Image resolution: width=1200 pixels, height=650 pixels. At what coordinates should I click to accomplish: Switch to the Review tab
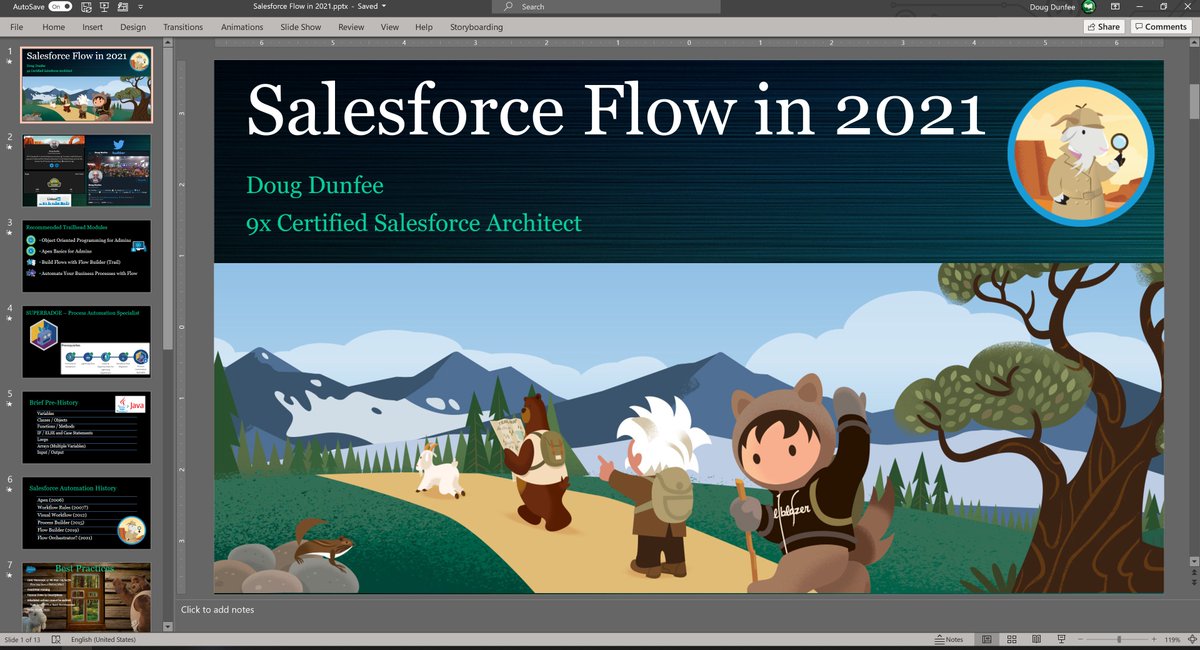(x=351, y=27)
